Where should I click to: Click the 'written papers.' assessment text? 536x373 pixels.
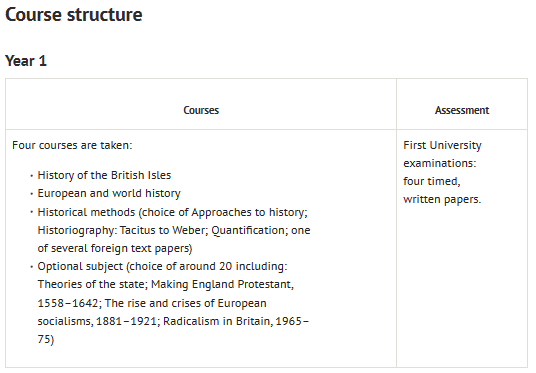point(442,199)
